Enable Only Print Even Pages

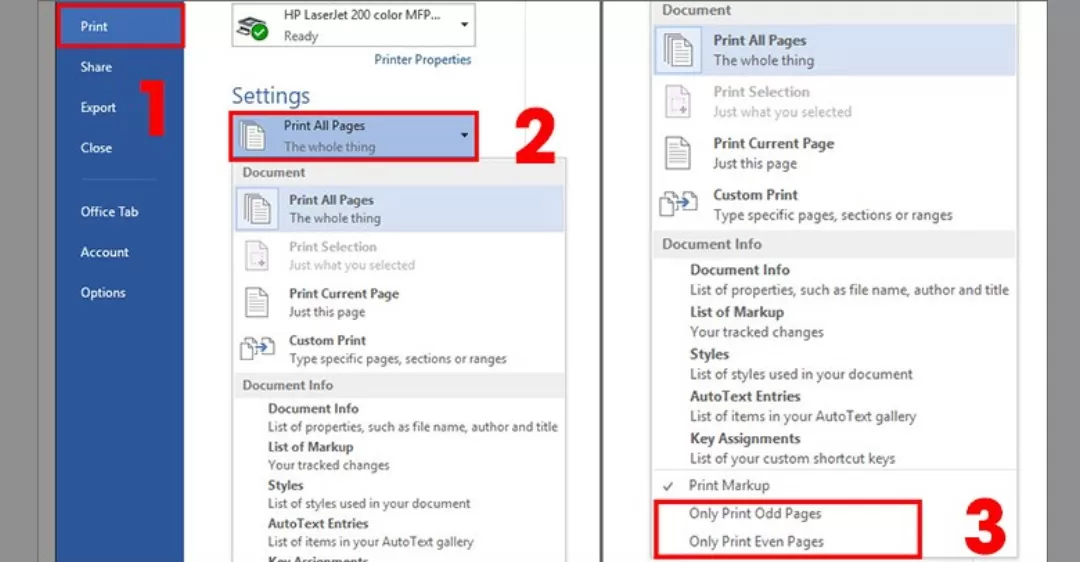click(756, 542)
